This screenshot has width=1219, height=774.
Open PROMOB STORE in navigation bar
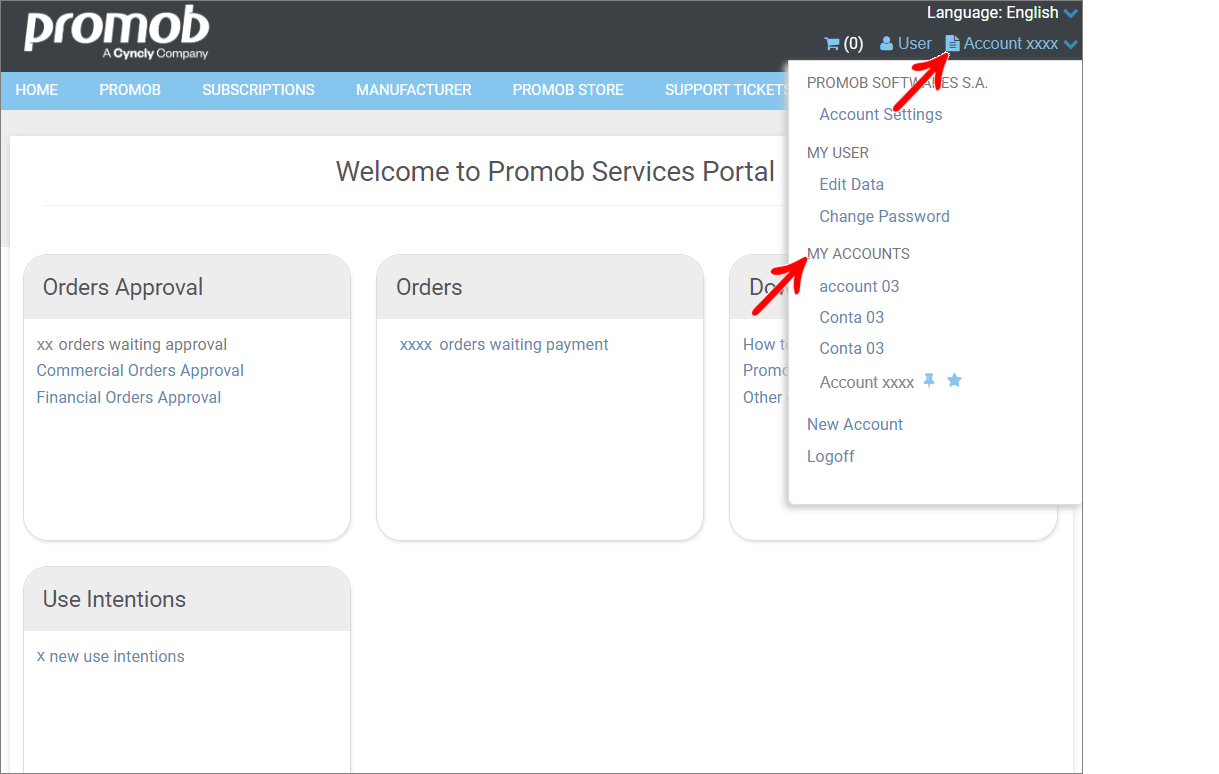(x=568, y=90)
